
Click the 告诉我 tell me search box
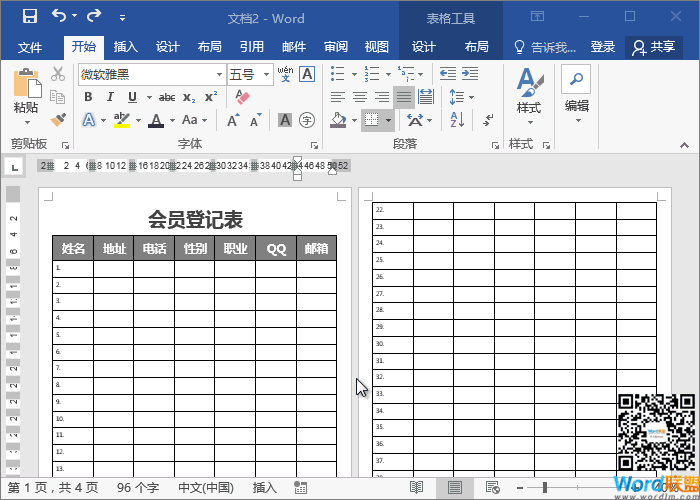pos(545,47)
